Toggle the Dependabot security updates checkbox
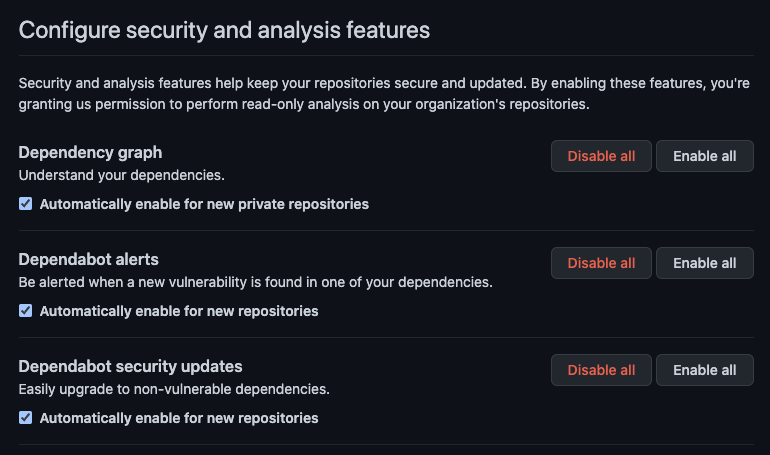 pos(26,418)
